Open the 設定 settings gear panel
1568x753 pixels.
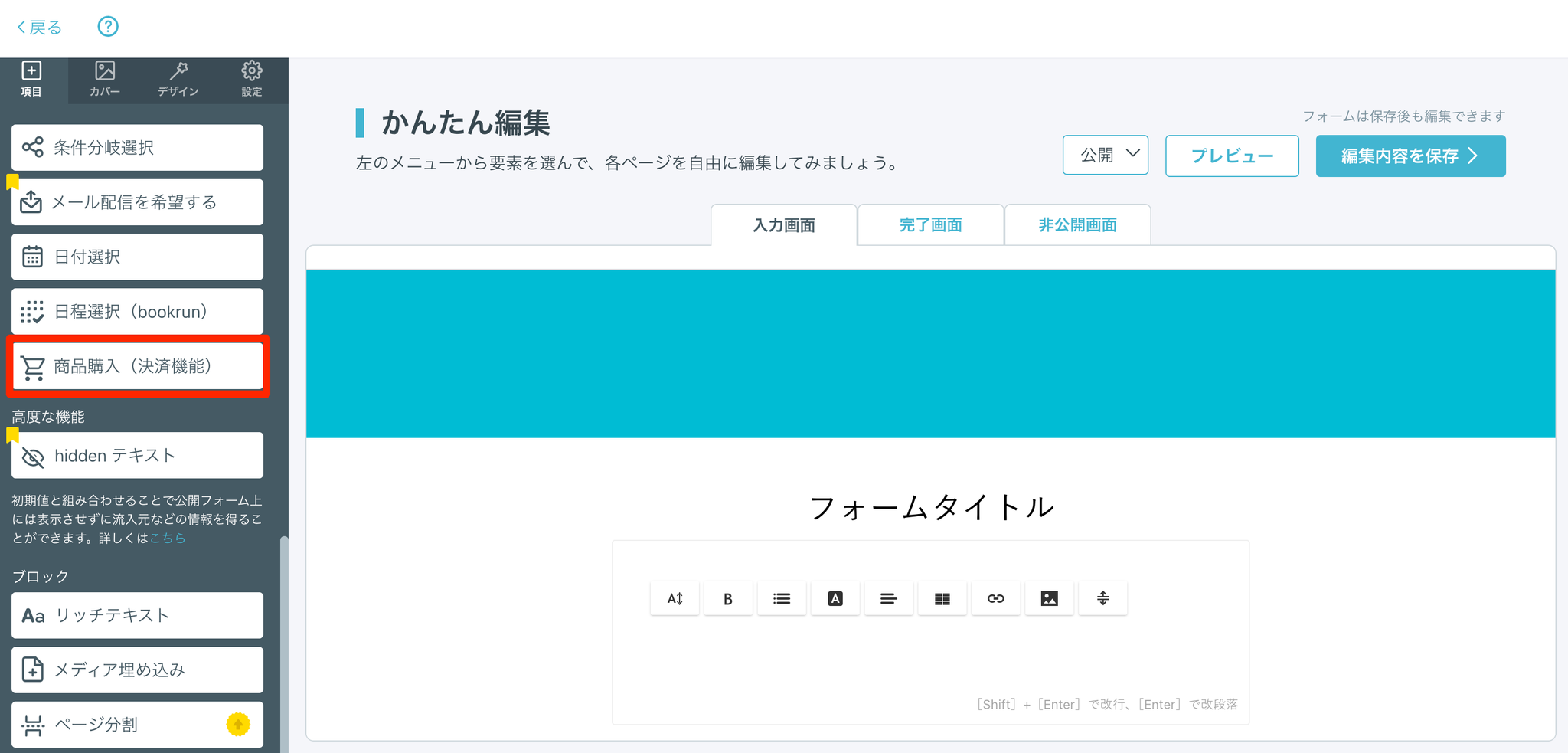(x=252, y=80)
